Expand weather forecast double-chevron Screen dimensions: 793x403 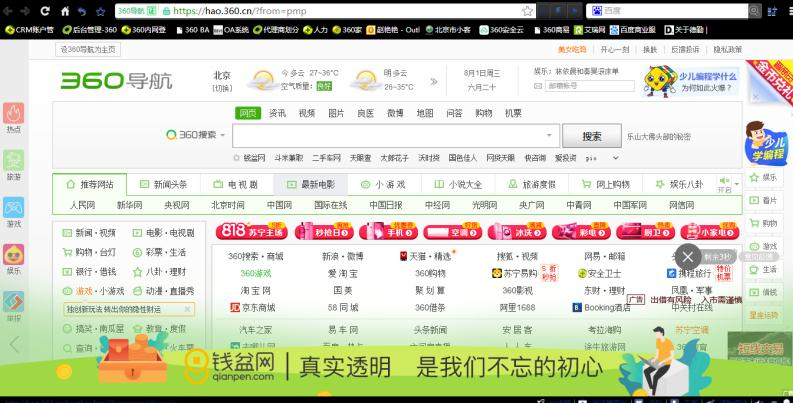[433, 81]
